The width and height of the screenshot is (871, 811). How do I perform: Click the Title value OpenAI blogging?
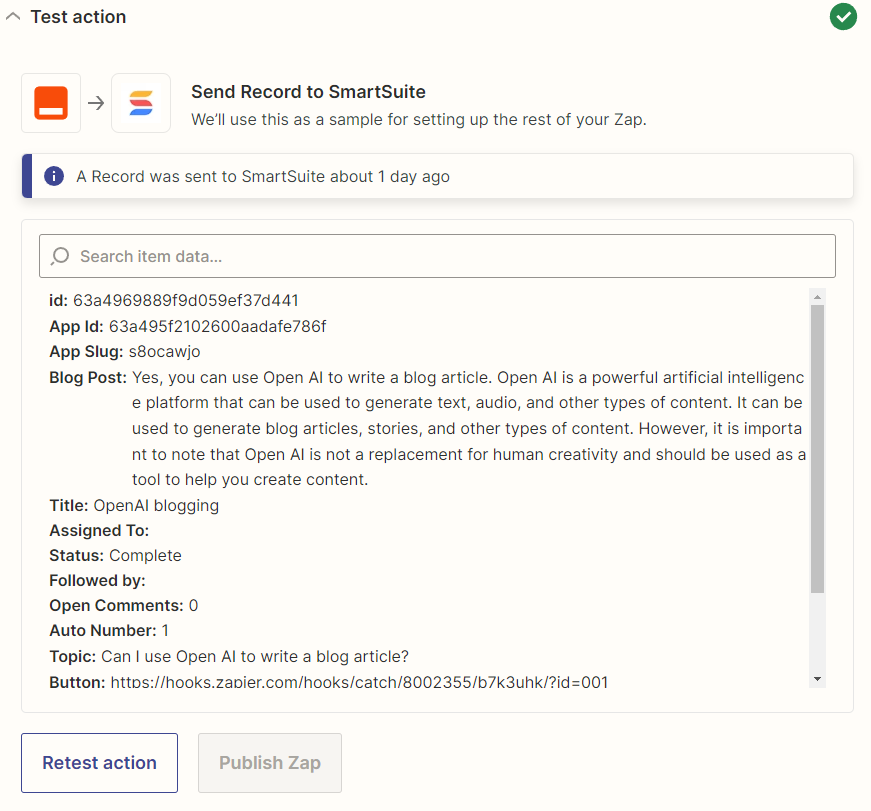(x=156, y=505)
